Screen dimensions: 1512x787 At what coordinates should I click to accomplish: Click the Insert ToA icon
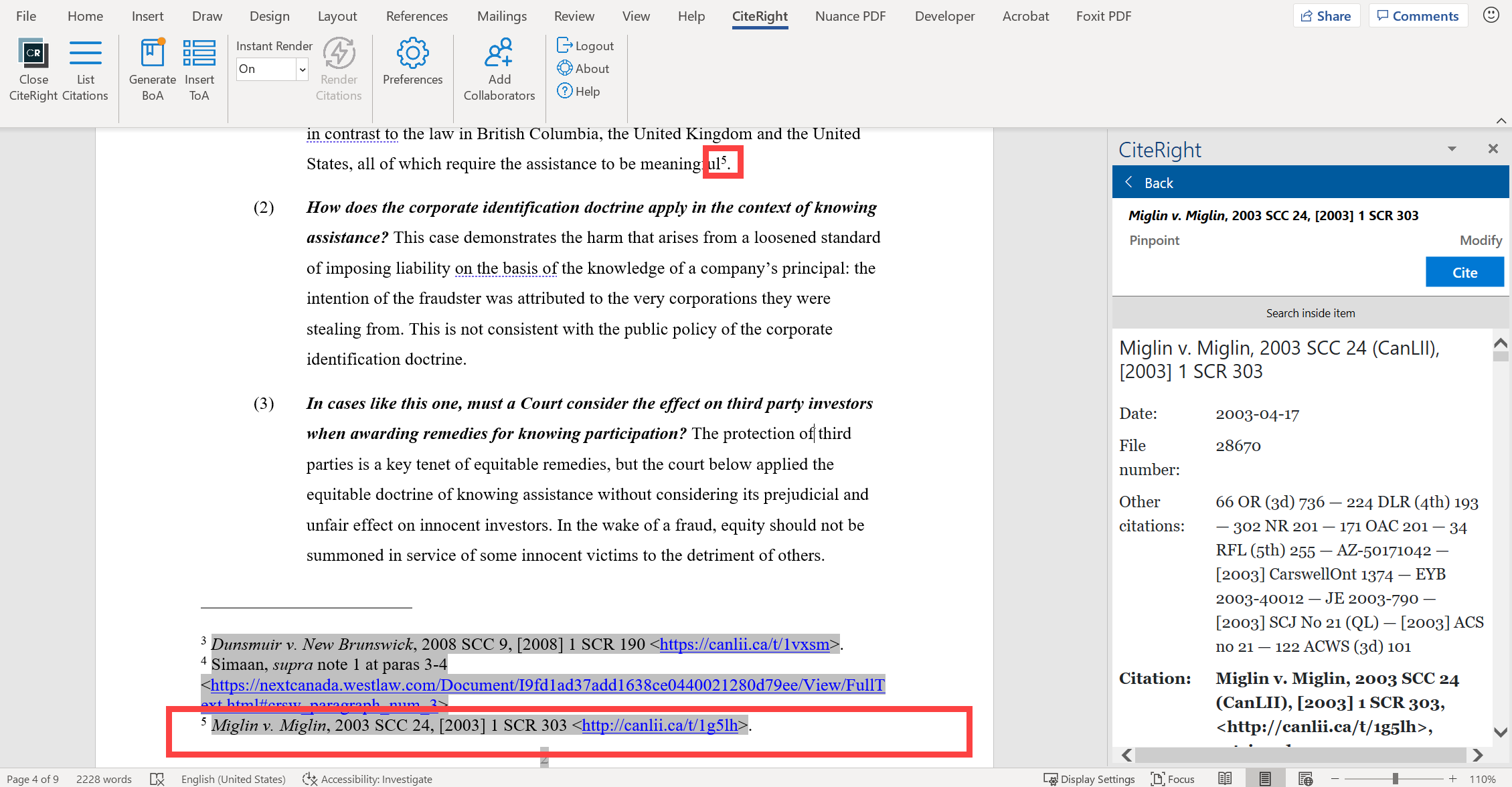(199, 54)
